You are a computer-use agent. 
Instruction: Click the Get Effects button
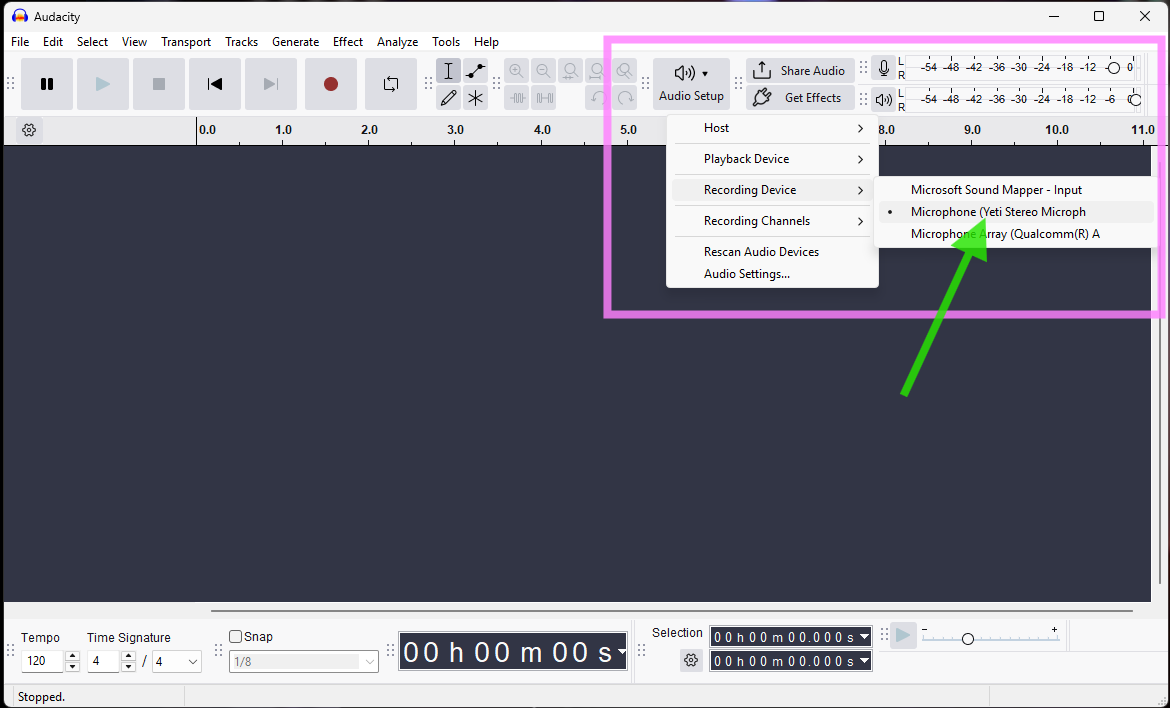800,98
